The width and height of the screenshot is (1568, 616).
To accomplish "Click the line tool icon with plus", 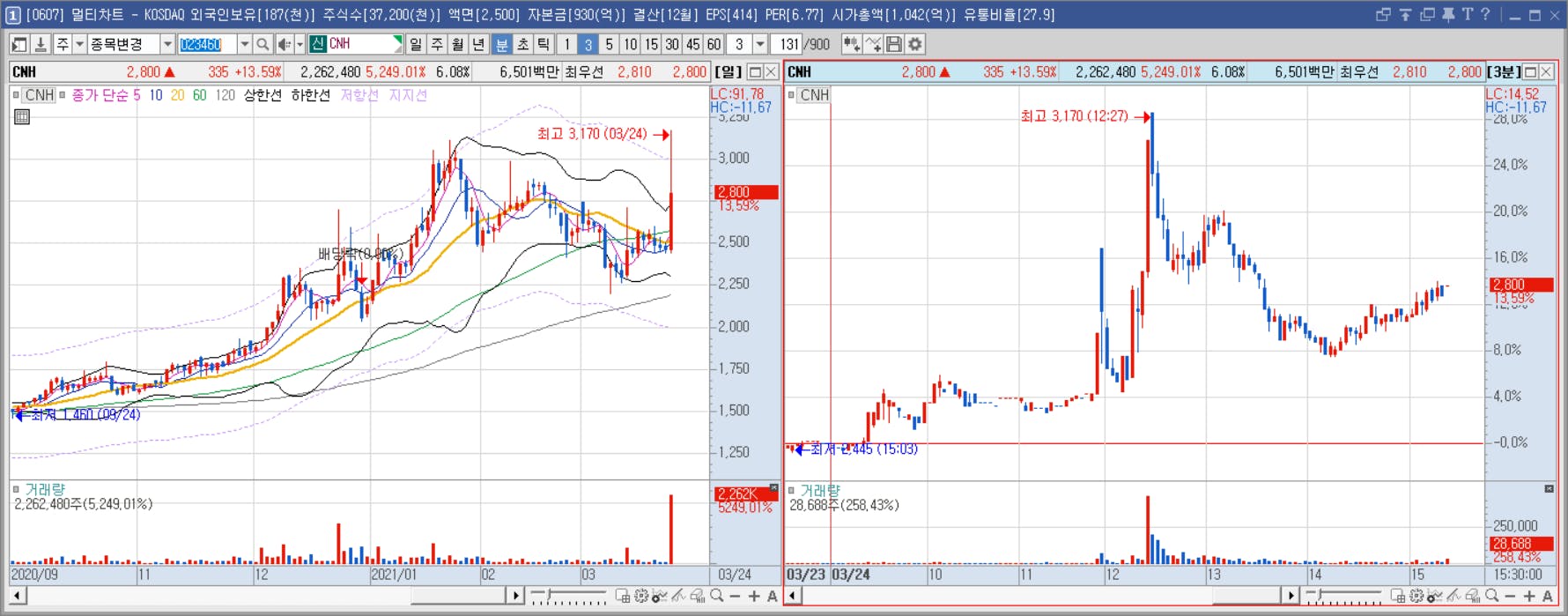I will coord(873,44).
